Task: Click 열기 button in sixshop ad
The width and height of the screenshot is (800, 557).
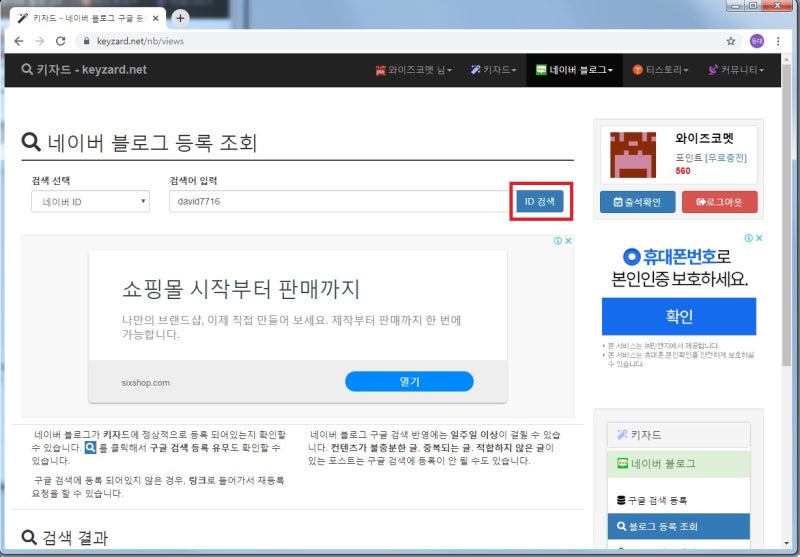Action: [409, 382]
